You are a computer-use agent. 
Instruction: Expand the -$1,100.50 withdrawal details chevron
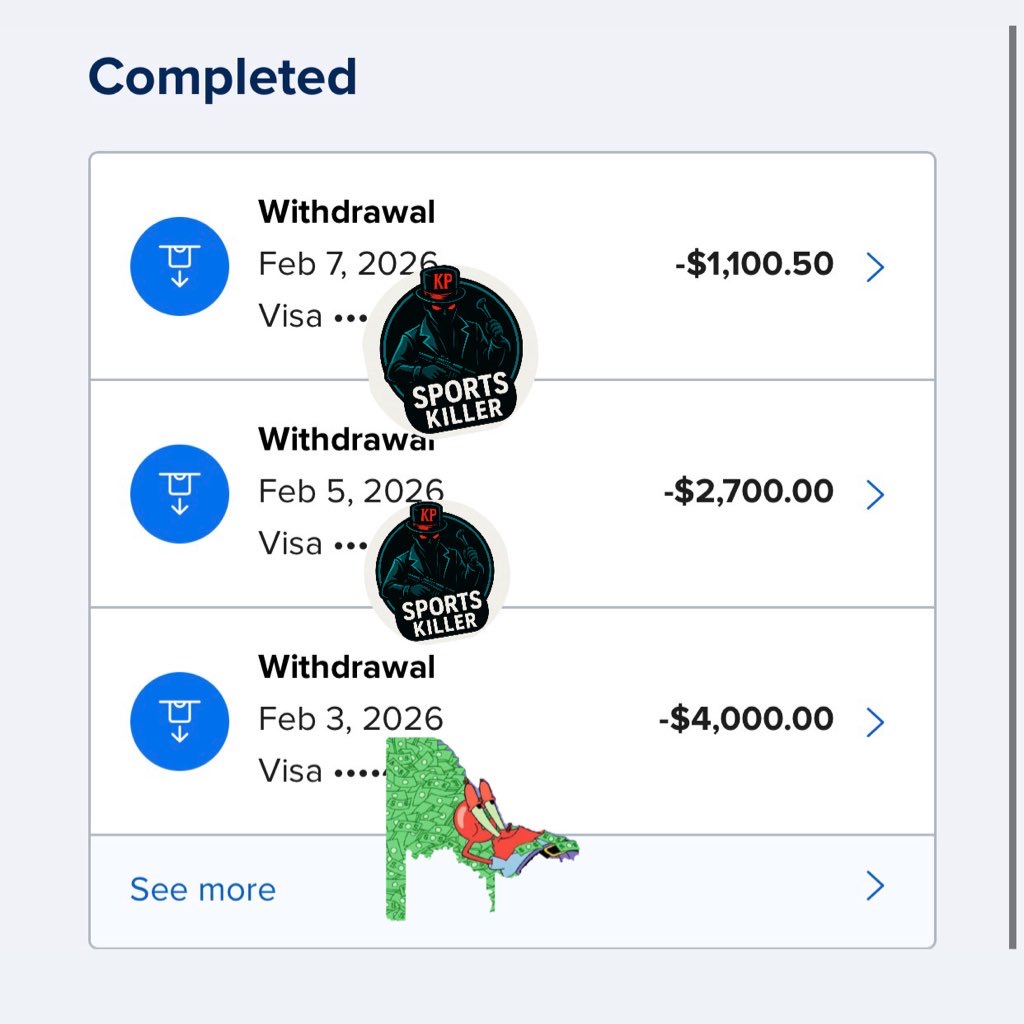(x=875, y=267)
